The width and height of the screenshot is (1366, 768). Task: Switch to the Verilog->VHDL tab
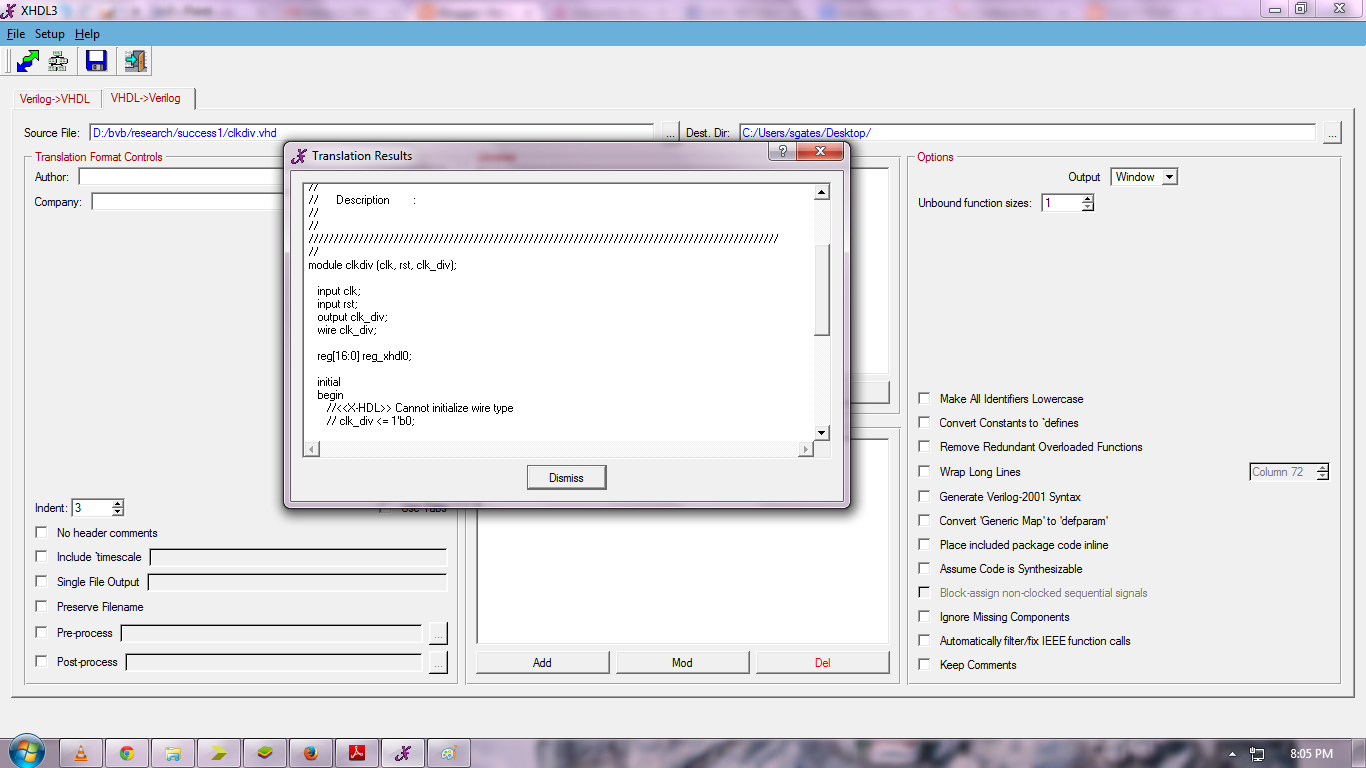54,98
